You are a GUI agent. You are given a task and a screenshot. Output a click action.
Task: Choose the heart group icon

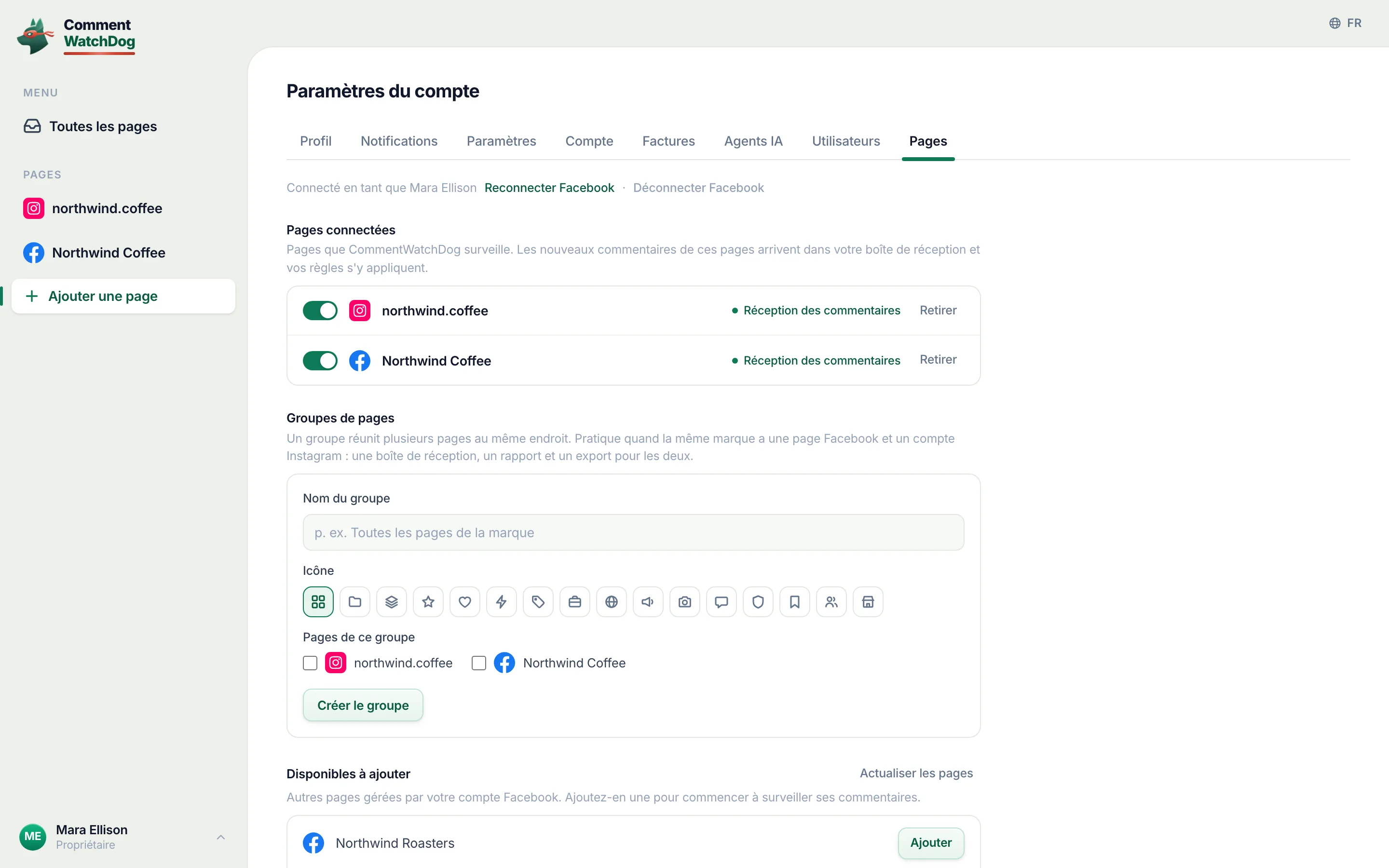(x=465, y=602)
